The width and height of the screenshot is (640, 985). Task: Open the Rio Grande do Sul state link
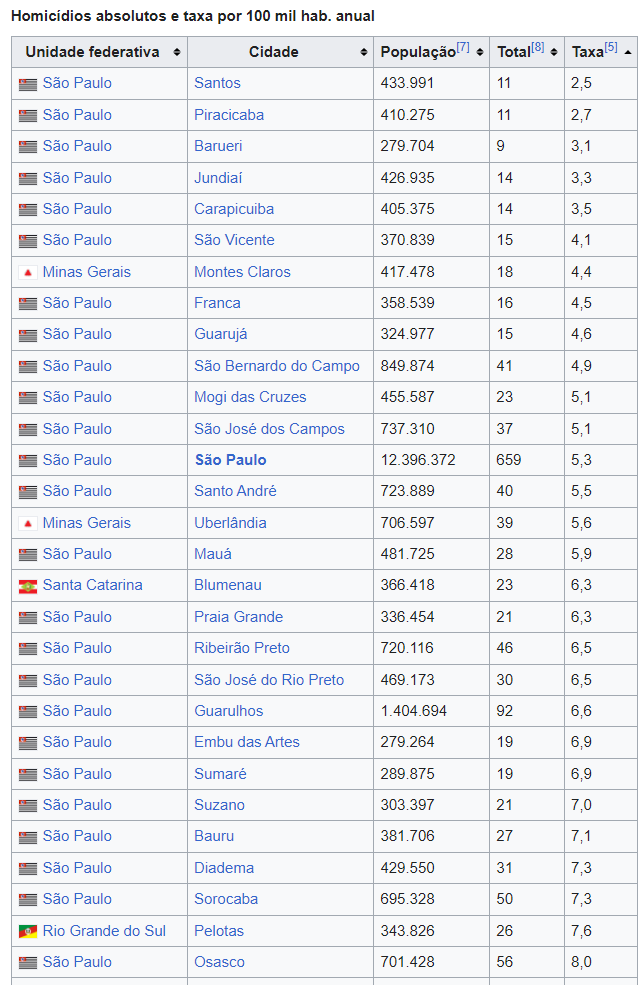click(104, 931)
